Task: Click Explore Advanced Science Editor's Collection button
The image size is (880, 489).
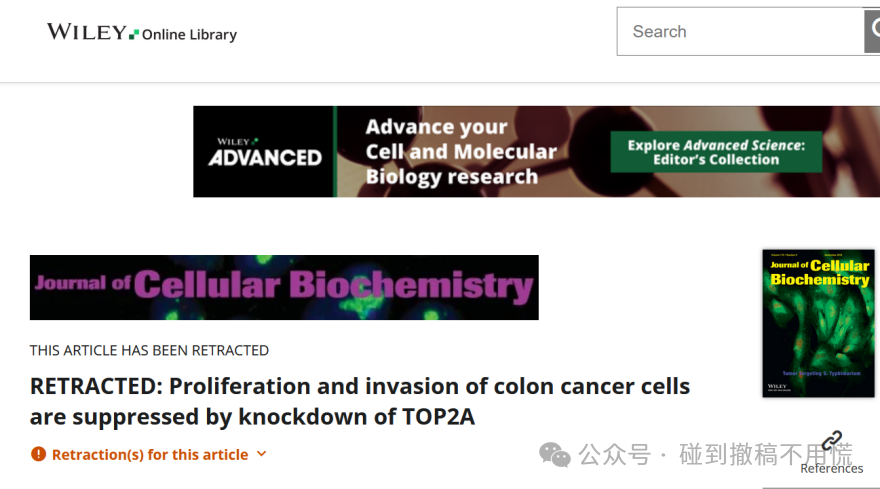Action: click(716, 152)
